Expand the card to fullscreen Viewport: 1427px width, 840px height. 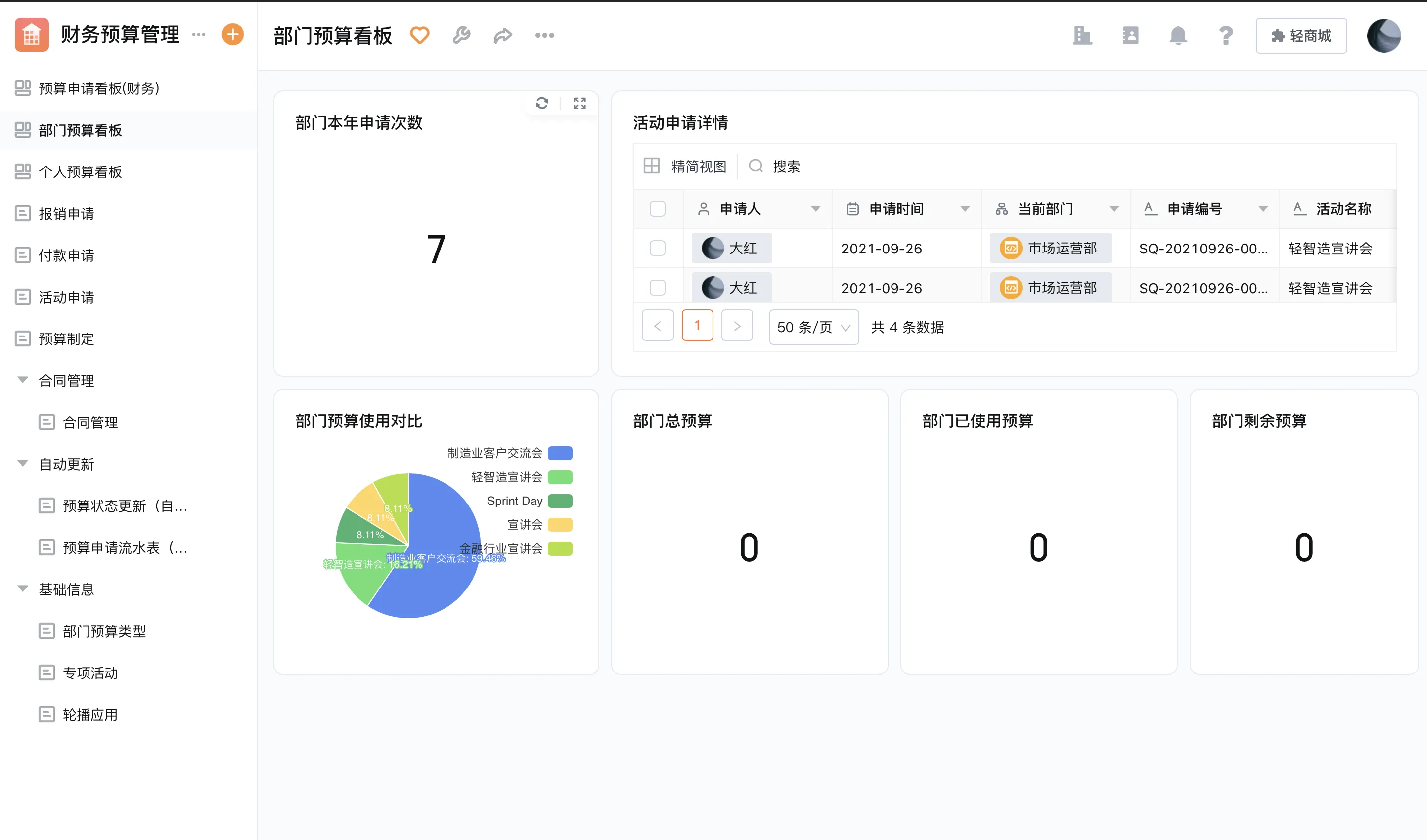click(579, 103)
